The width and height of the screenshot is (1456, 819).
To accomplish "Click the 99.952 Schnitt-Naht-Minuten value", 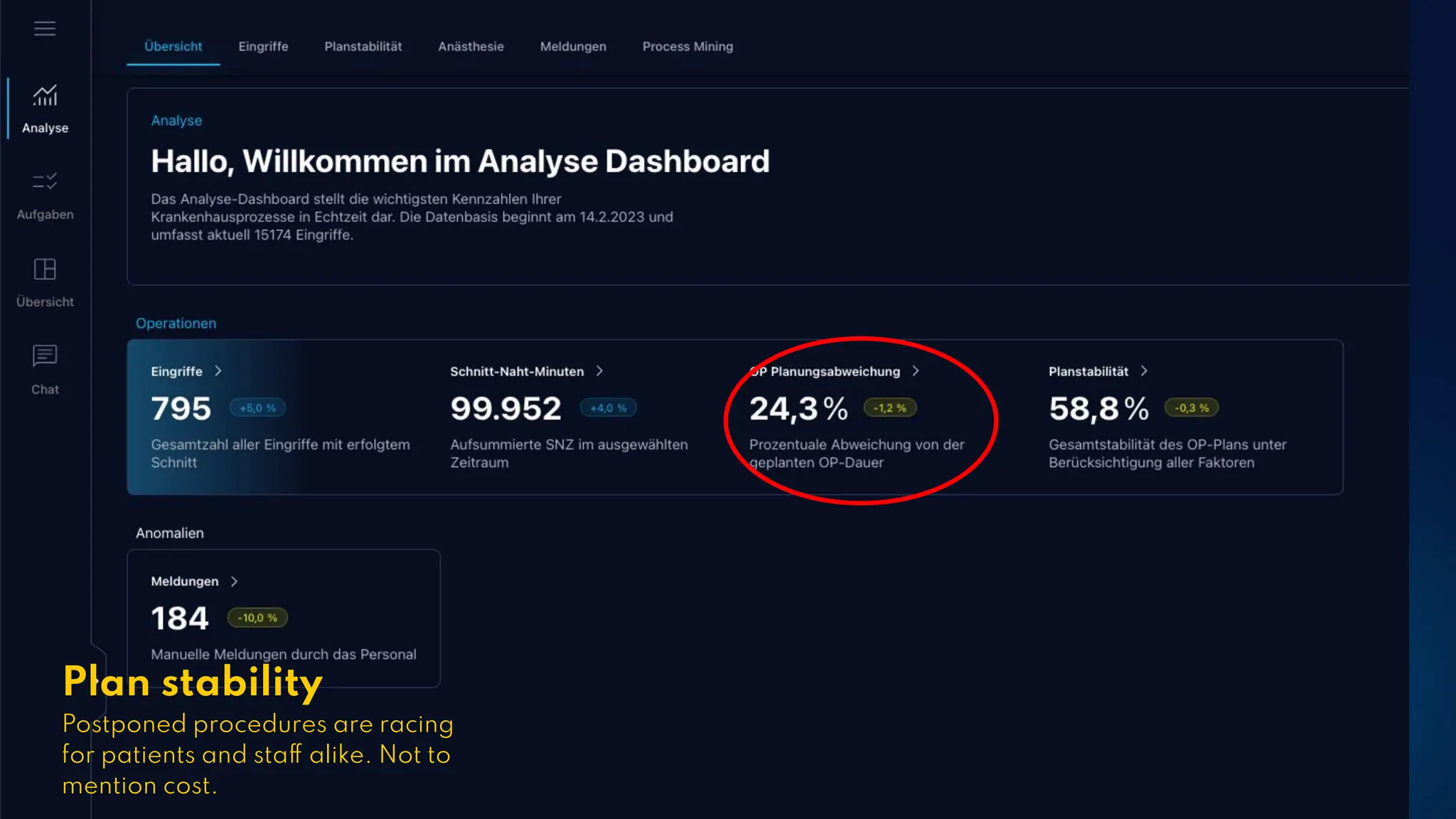I will click(x=505, y=409).
